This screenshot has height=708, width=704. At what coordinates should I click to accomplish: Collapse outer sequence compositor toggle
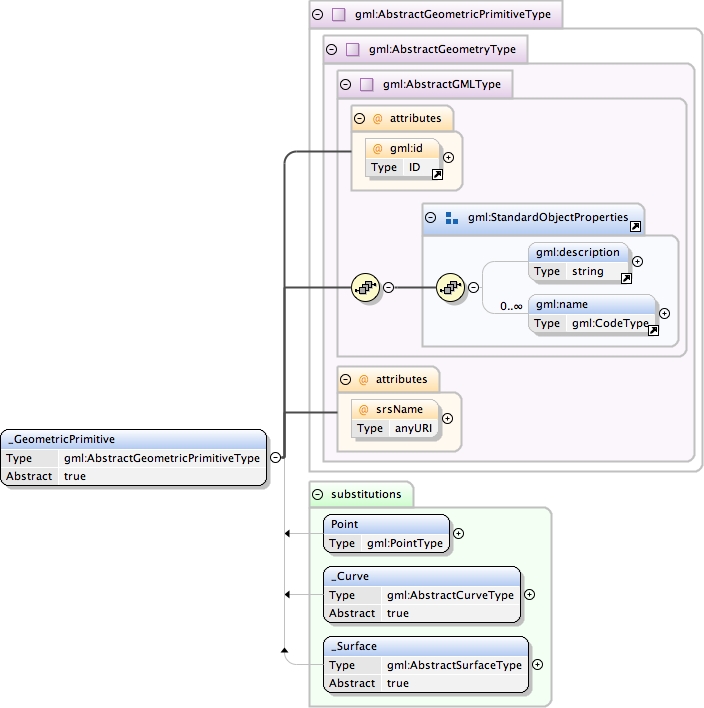[x=388, y=287]
